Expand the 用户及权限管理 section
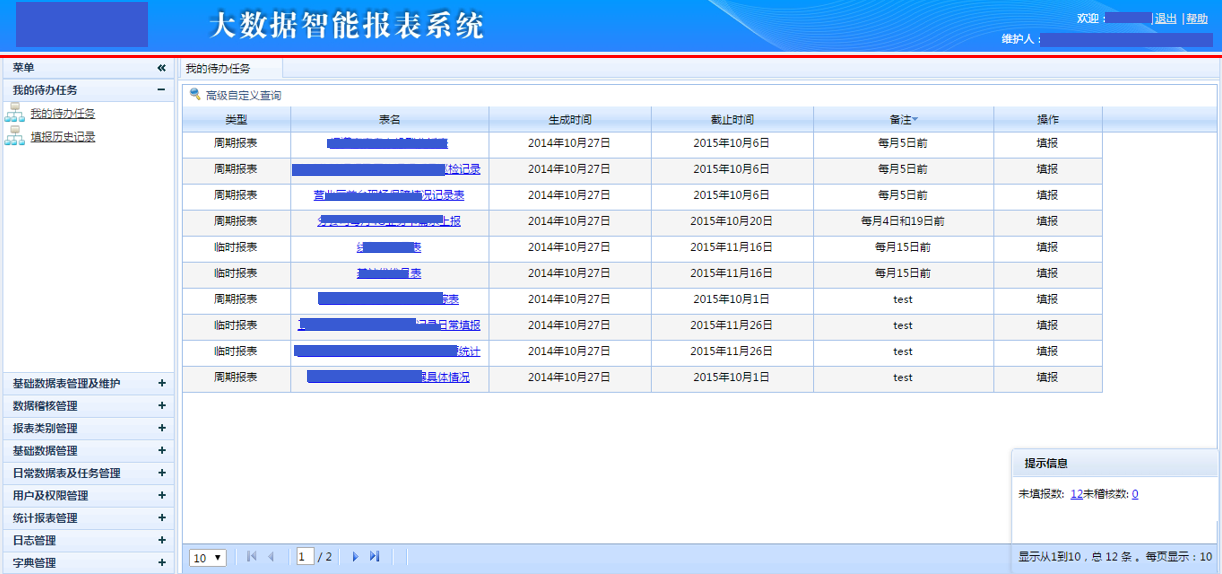The width and height of the screenshot is (1222, 574). click(161, 495)
